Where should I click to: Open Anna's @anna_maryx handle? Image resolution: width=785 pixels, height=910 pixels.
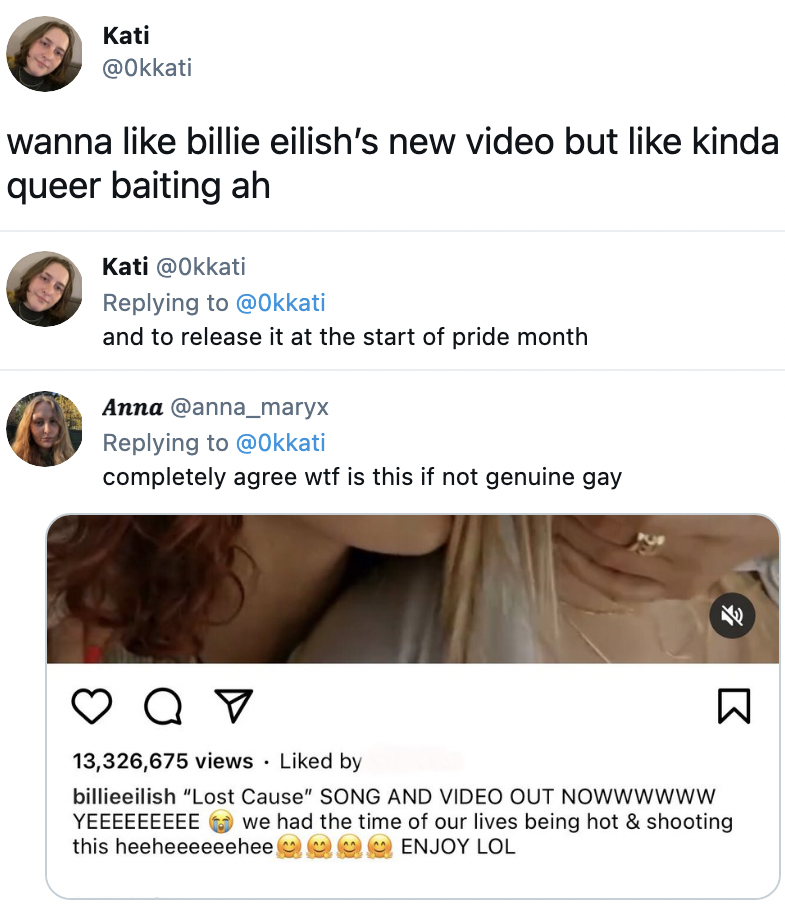(x=249, y=407)
